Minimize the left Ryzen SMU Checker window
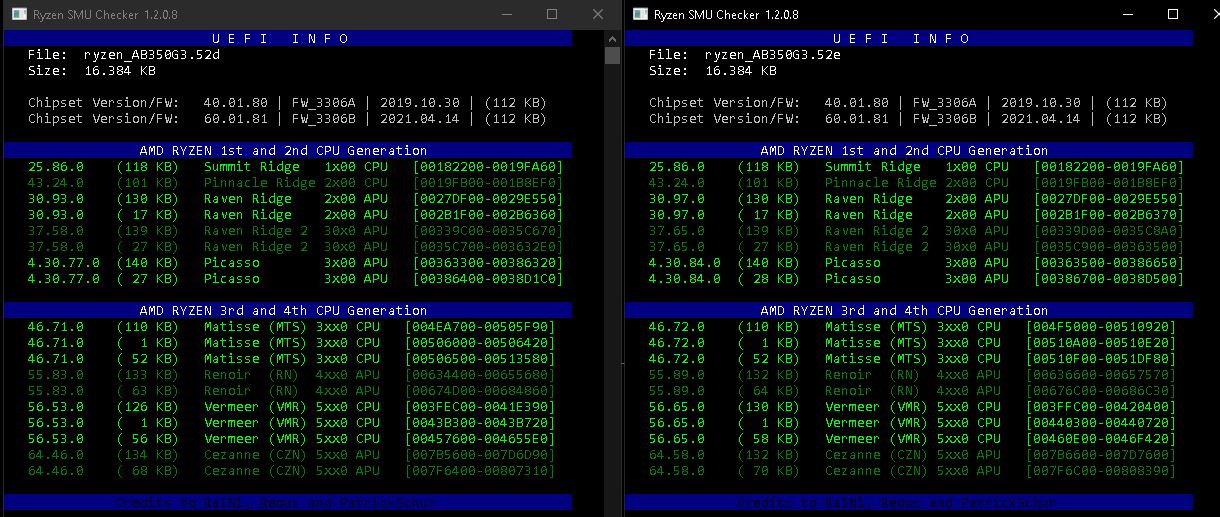 click(506, 15)
